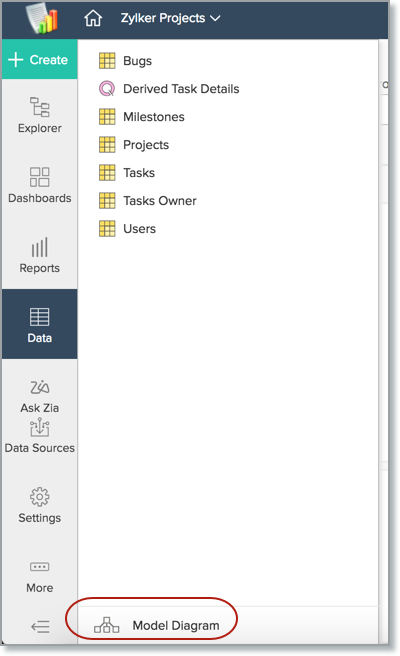This screenshot has height=656, width=400.
Task: Open the Derived Task Details query table
Action: [x=169, y=89]
